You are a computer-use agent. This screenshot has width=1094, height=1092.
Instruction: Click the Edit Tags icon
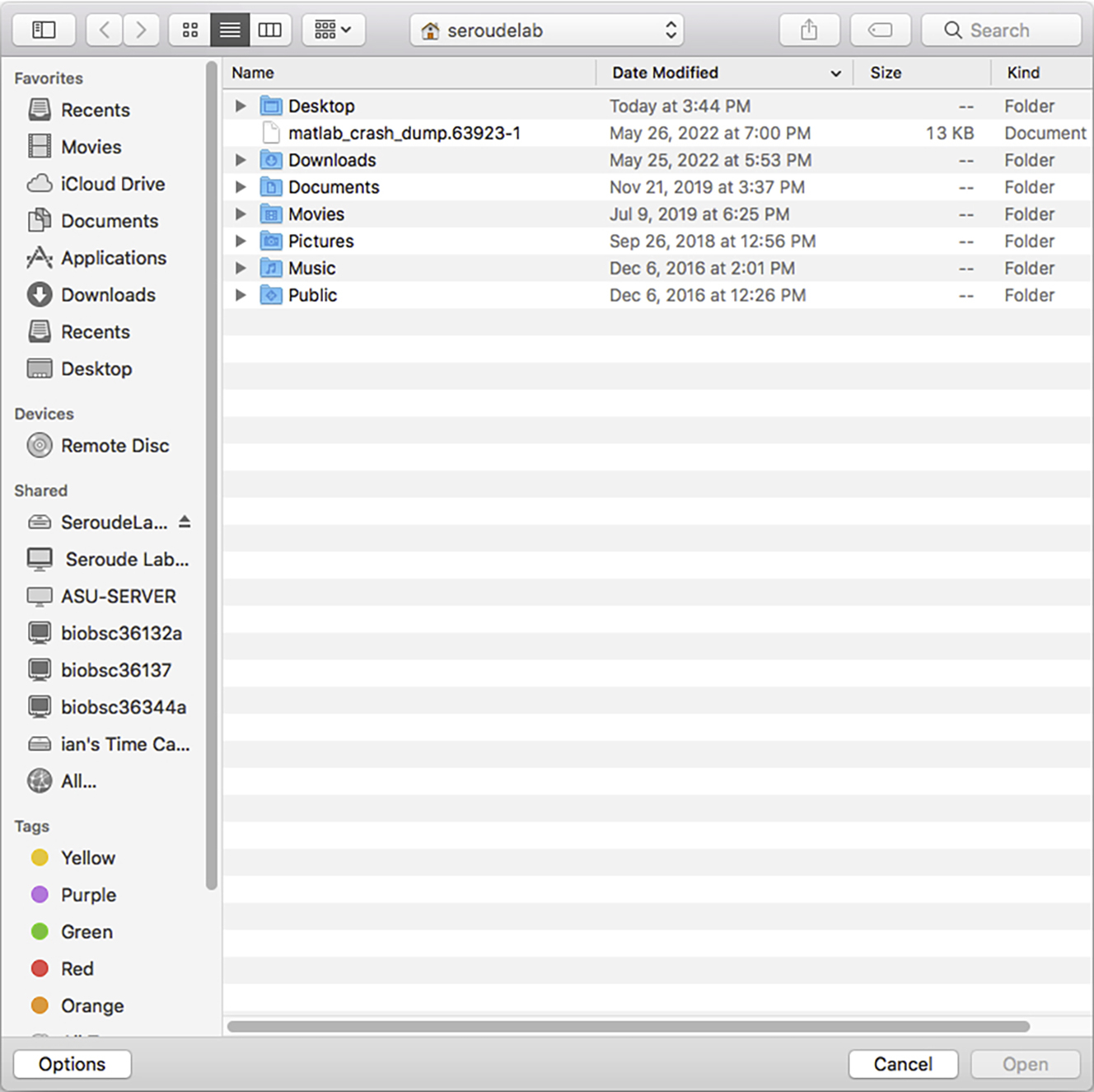click(x=880, y=30)
